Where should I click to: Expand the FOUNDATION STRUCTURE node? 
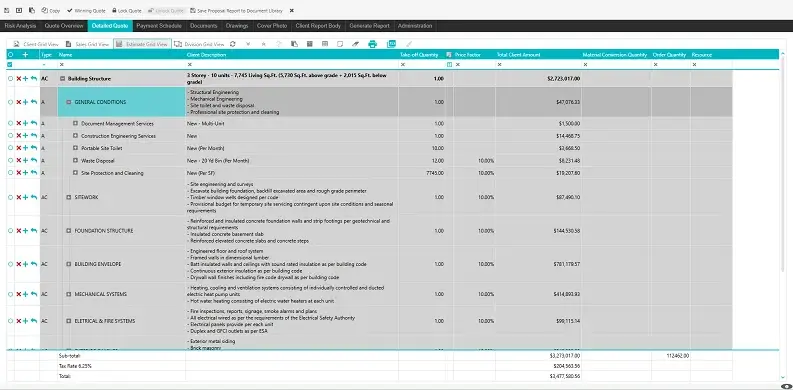(x=69, y=231)
